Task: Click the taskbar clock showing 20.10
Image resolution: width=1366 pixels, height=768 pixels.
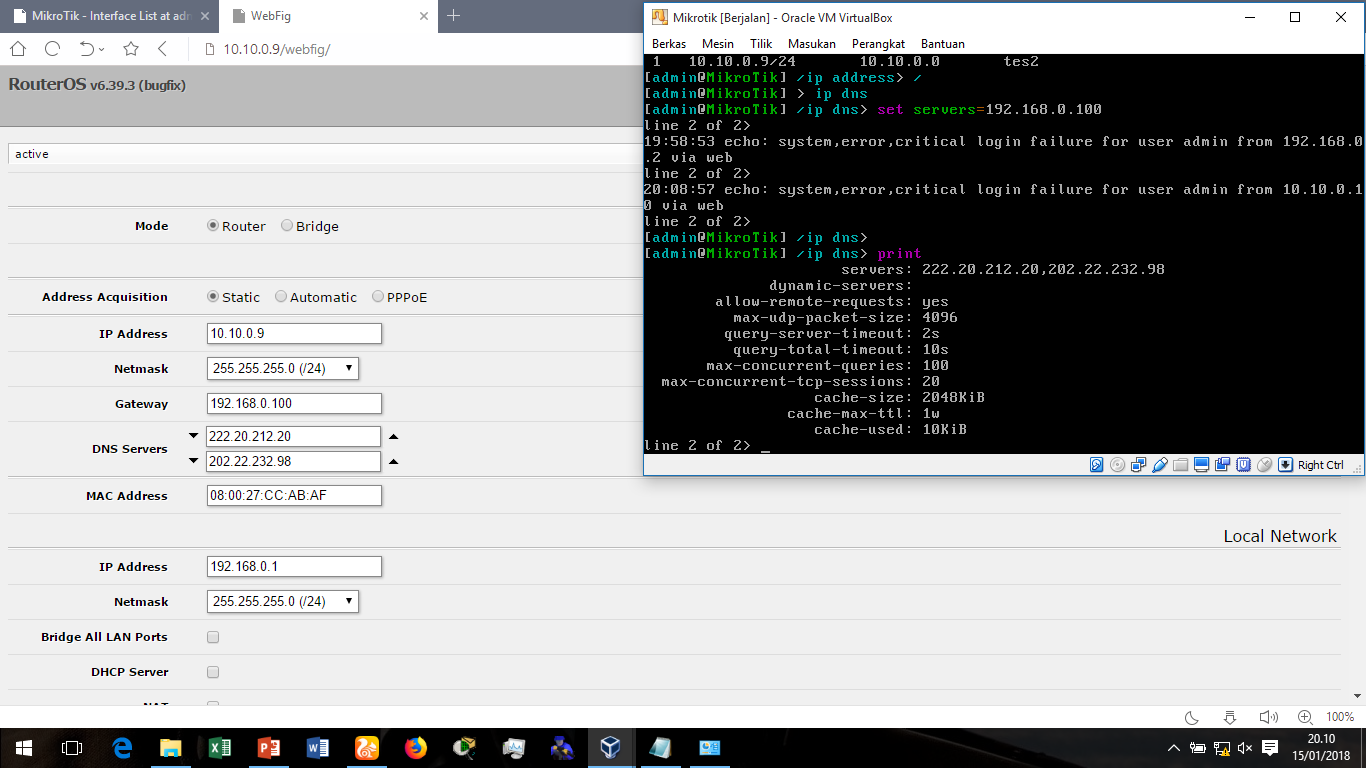Action: 1322,747
